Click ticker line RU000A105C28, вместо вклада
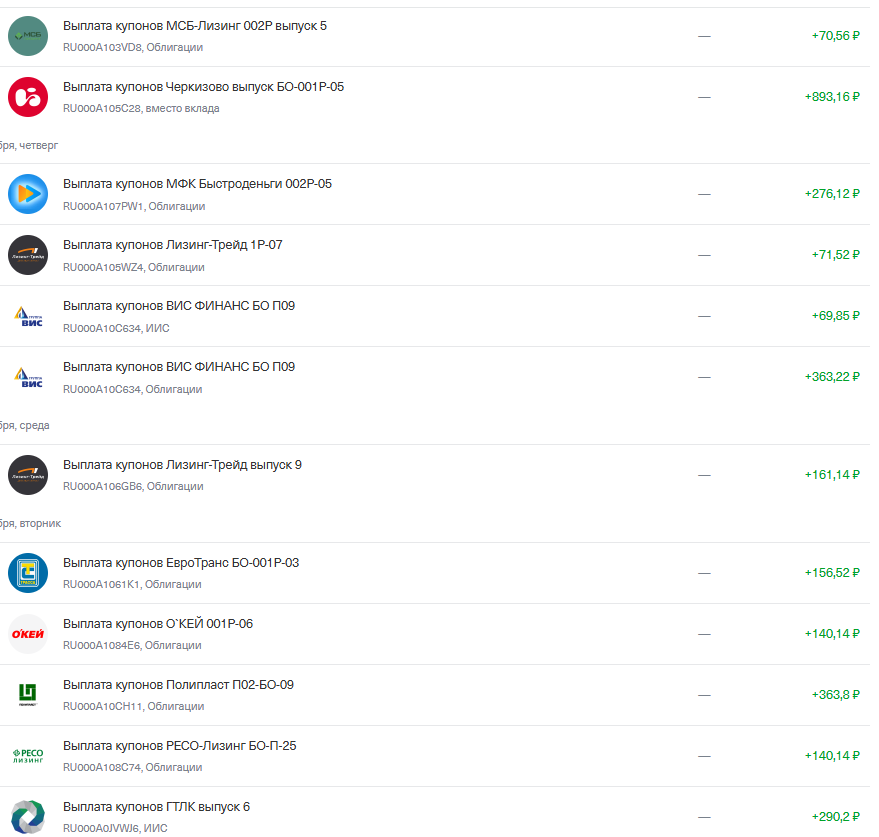Screen dimensions: 879x837 tap(141, 109)
